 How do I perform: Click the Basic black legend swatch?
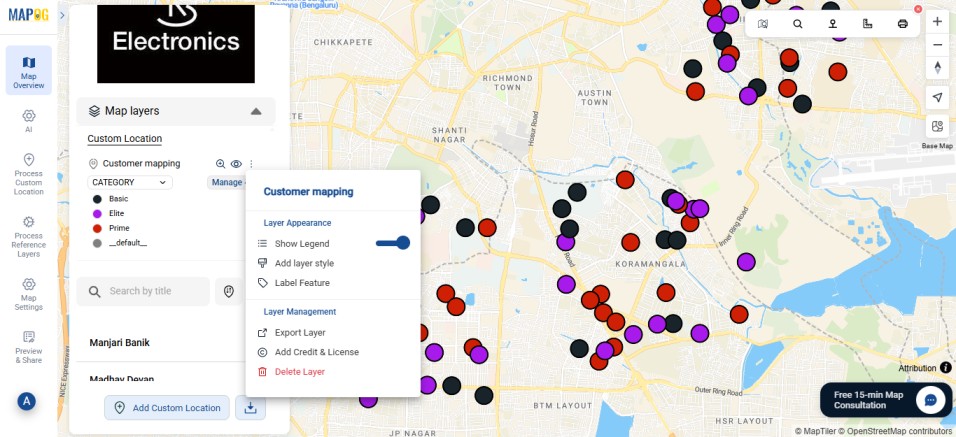97,199
